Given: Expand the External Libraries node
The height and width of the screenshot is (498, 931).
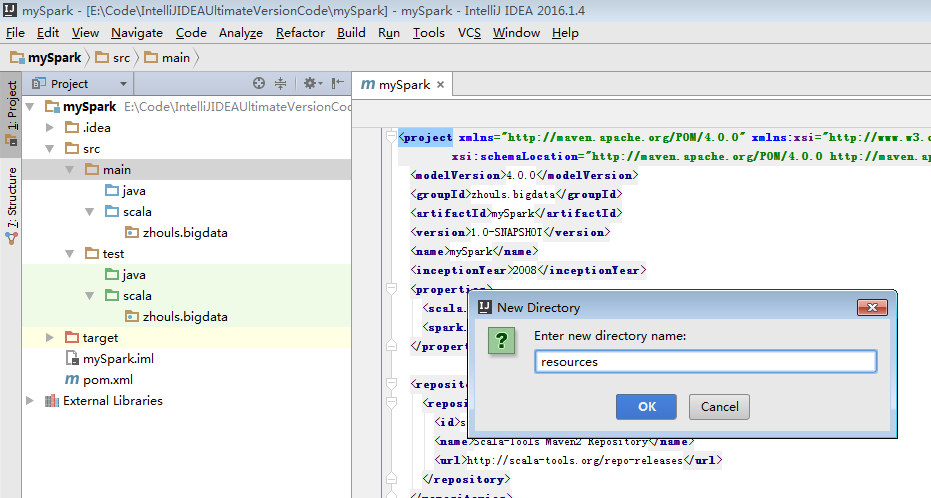Looking at the screenshot, I should pos(30,401).
